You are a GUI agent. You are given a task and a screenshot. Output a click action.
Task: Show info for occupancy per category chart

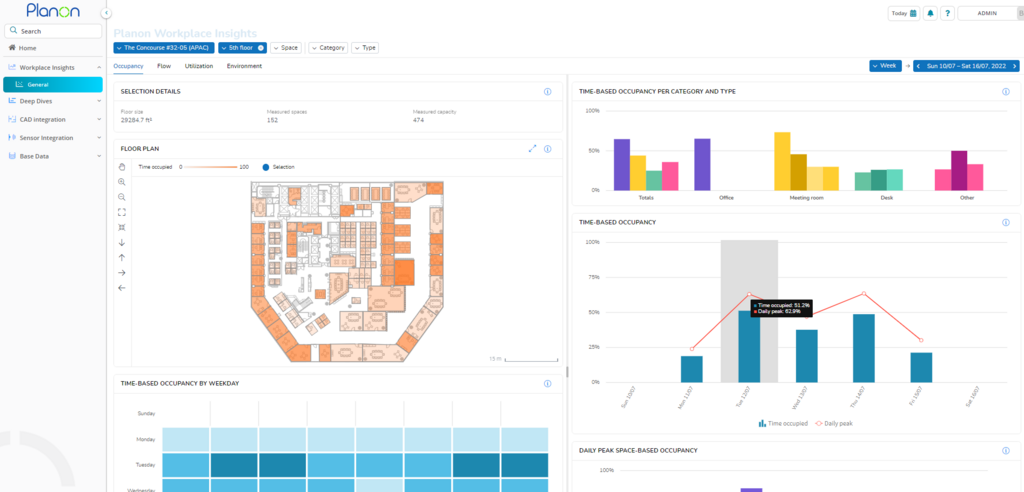pos(1006,91)
